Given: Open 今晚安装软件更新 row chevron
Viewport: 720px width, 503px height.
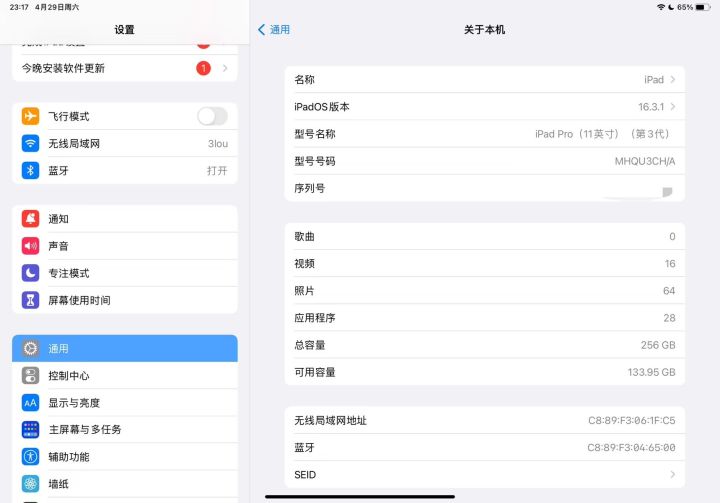Looking at the screenshot, I should (225, 68).
